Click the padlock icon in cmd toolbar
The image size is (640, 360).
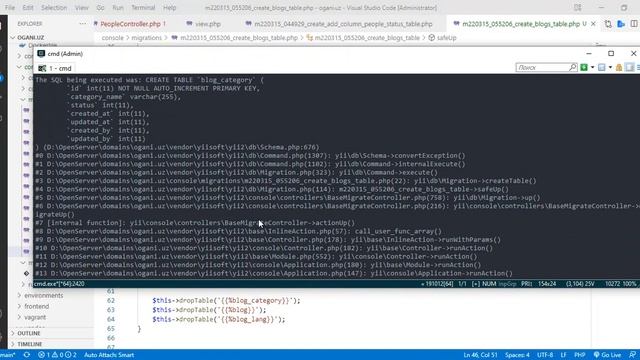(x=619, y=67)
